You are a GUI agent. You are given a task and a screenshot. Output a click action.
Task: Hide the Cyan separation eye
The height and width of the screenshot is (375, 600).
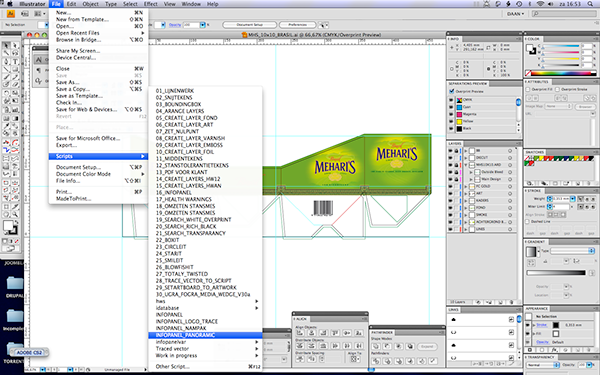[451, 107]
